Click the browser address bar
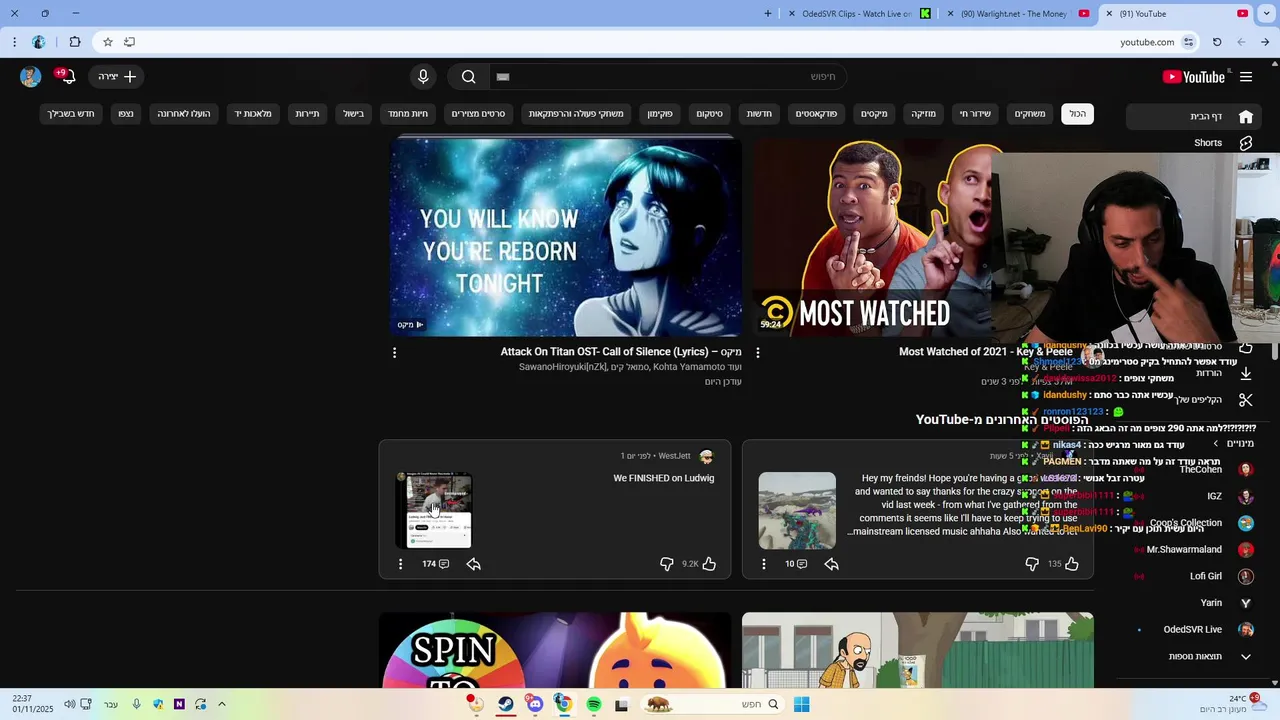 [660, 42]
